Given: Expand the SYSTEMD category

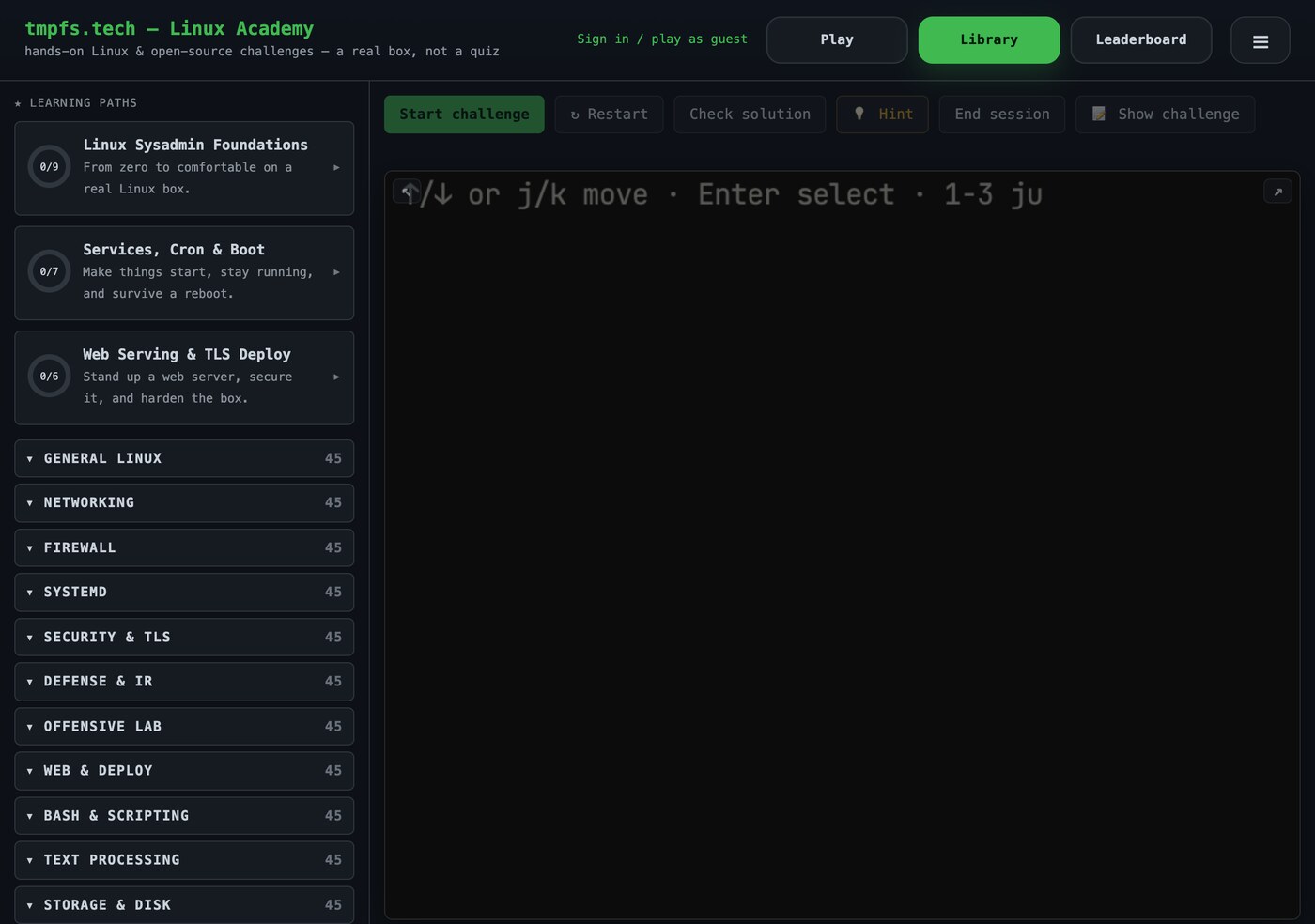Looking at the screenshot, I should 184,593.
